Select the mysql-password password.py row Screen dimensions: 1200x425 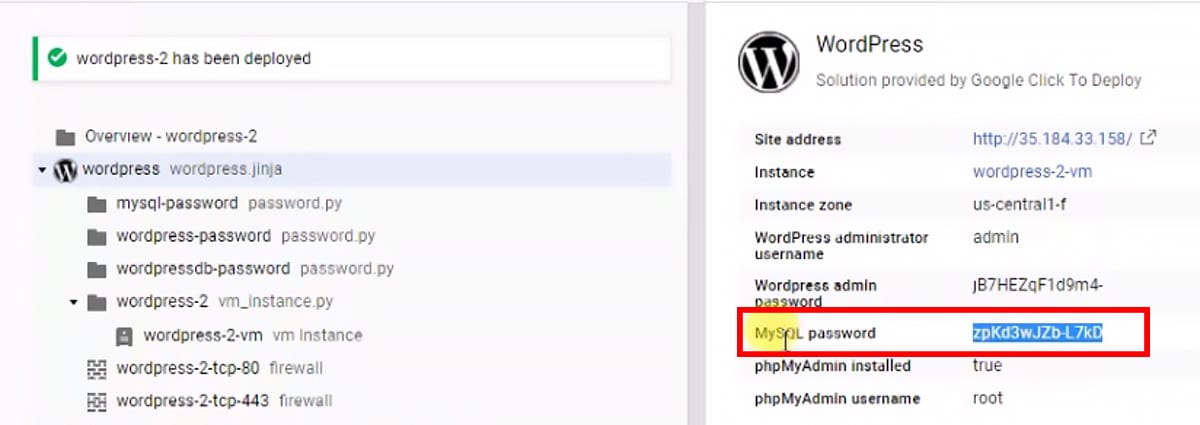[x=351, y=203]
